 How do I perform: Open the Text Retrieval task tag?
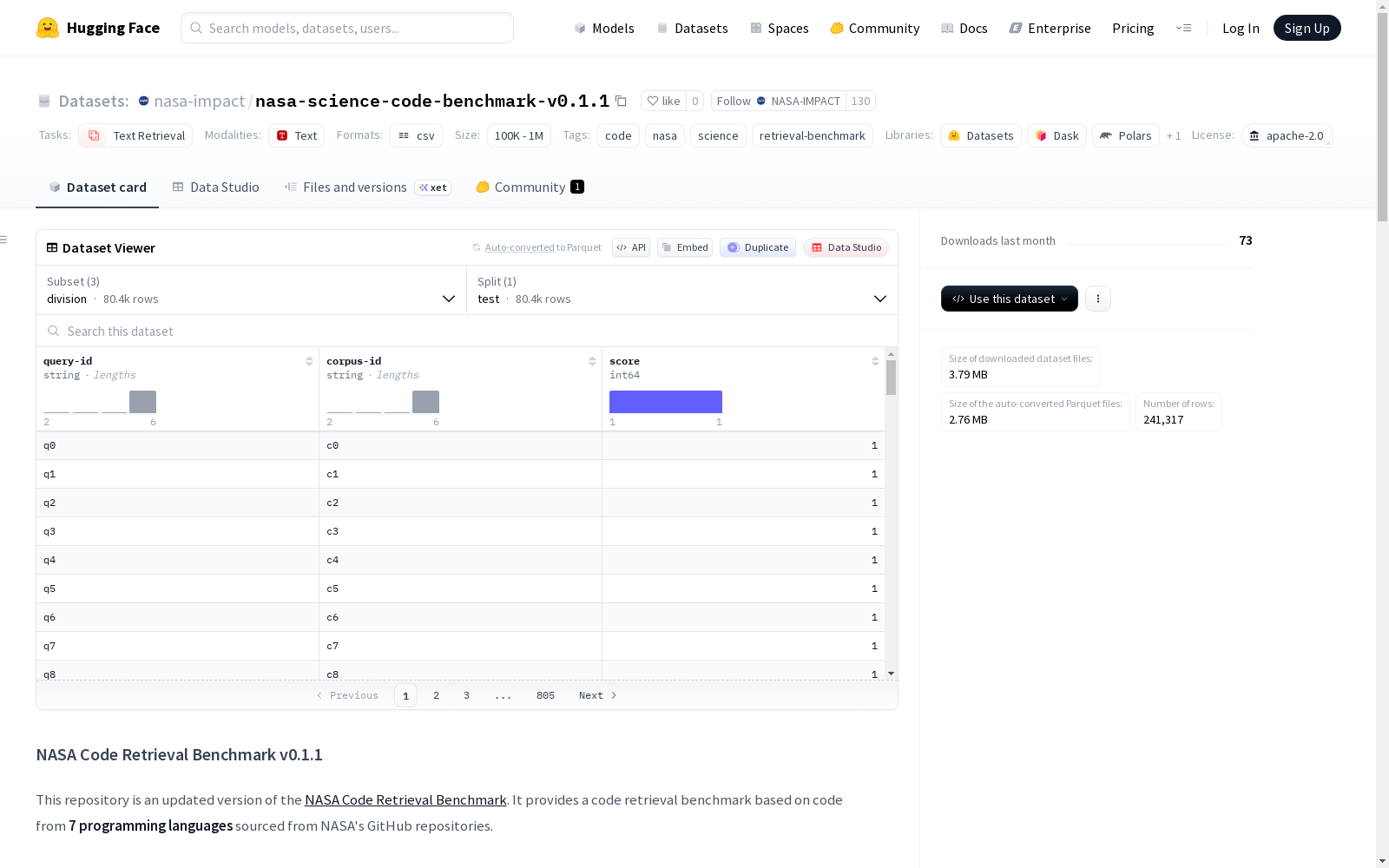135,135
